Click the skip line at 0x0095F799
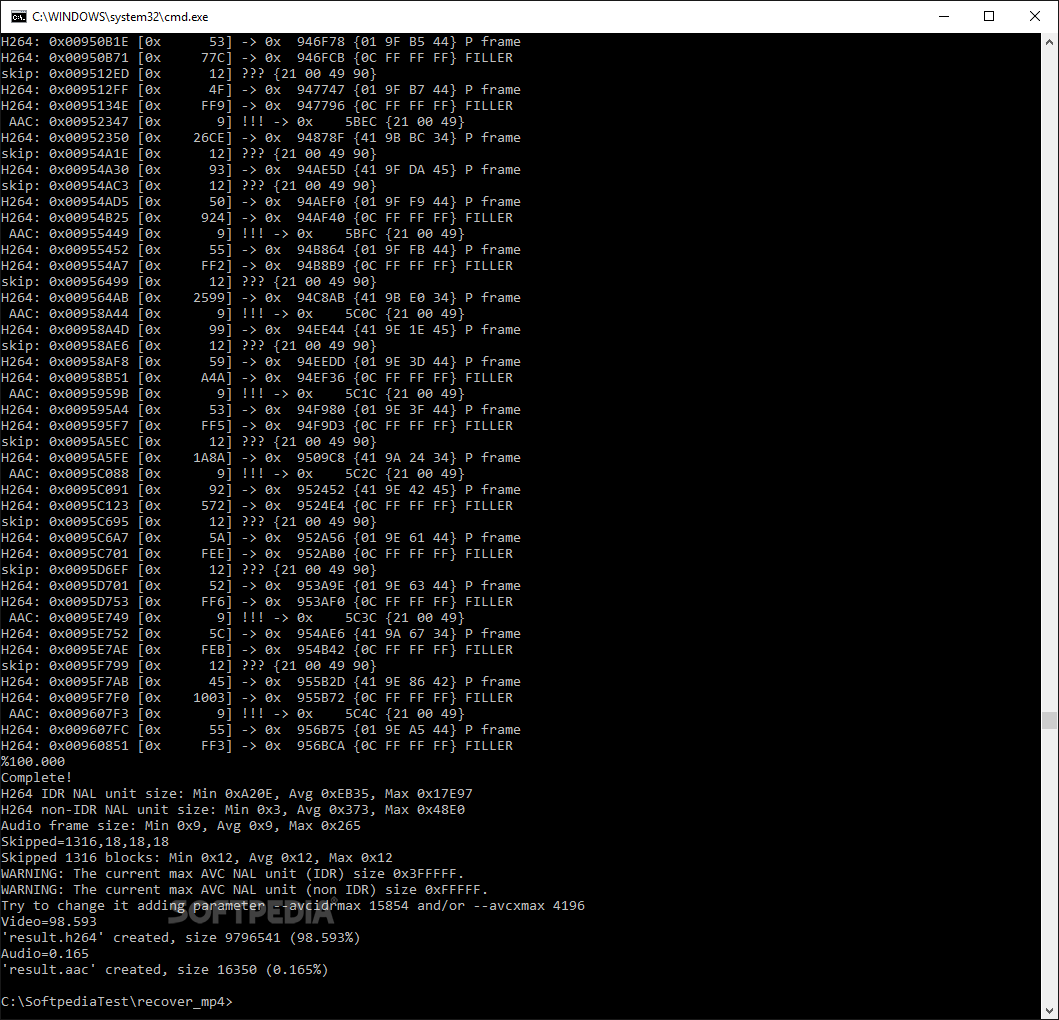The height and width of the screenshot is (1020, 1059). tap(189, 666)
